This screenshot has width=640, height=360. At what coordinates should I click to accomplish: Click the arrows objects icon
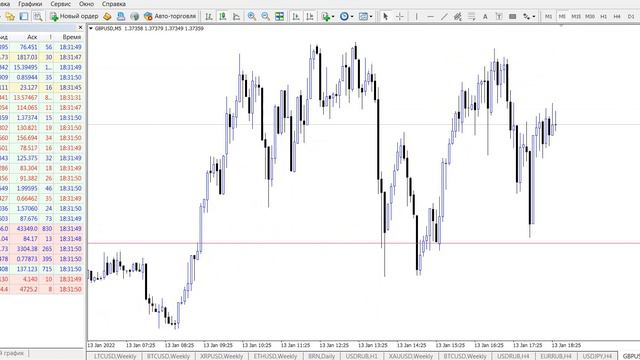527,16
